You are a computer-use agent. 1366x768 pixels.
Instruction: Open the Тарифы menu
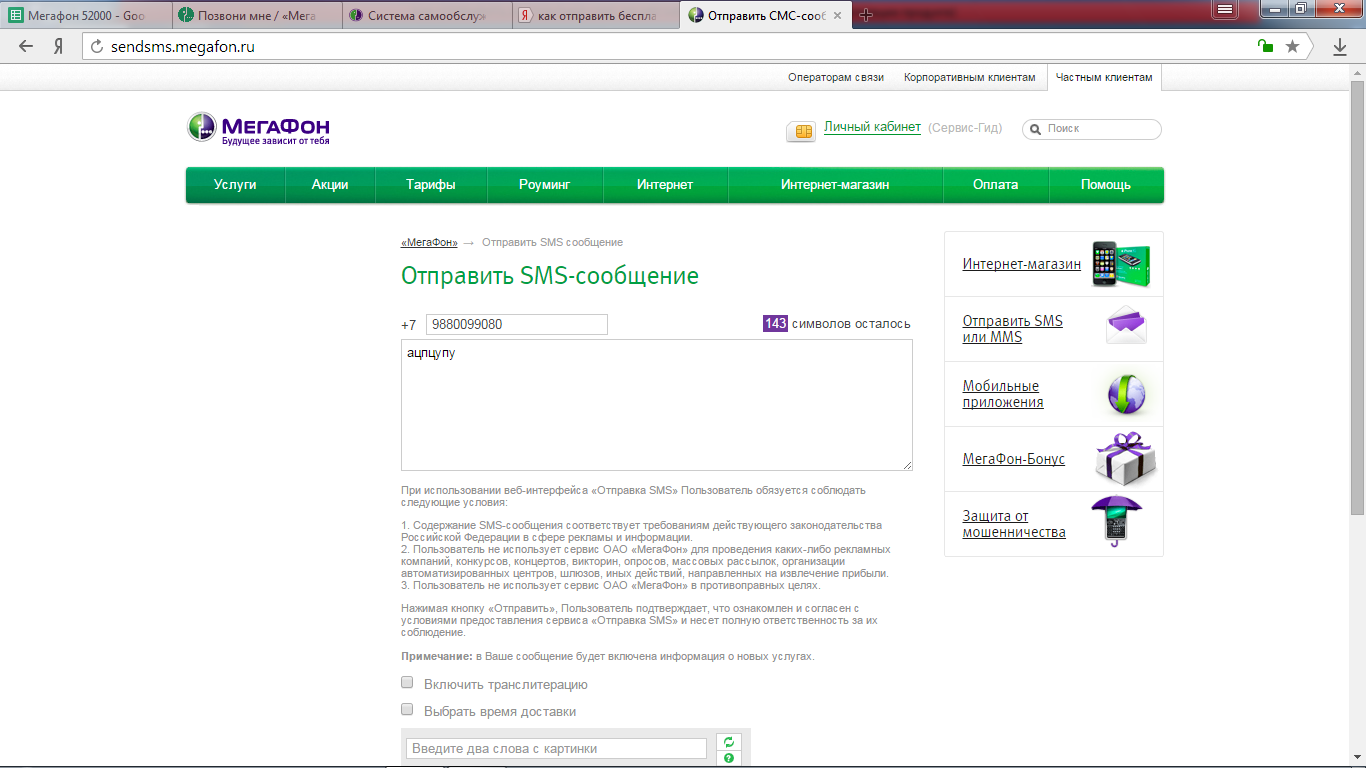(x=431, y=185)
